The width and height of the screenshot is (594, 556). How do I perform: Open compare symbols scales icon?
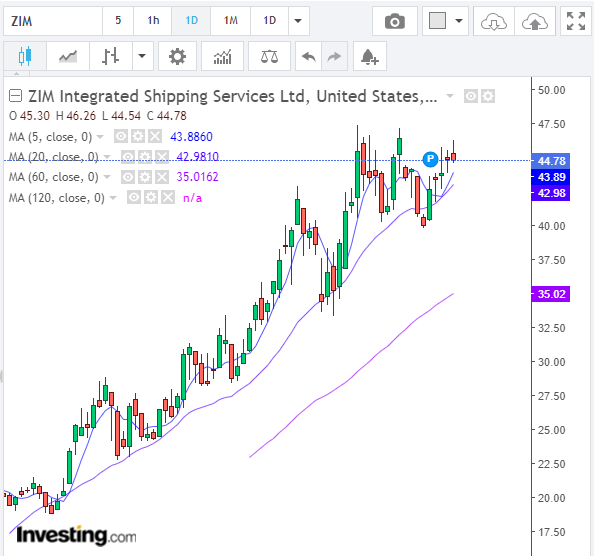click(x=269, y=56)
